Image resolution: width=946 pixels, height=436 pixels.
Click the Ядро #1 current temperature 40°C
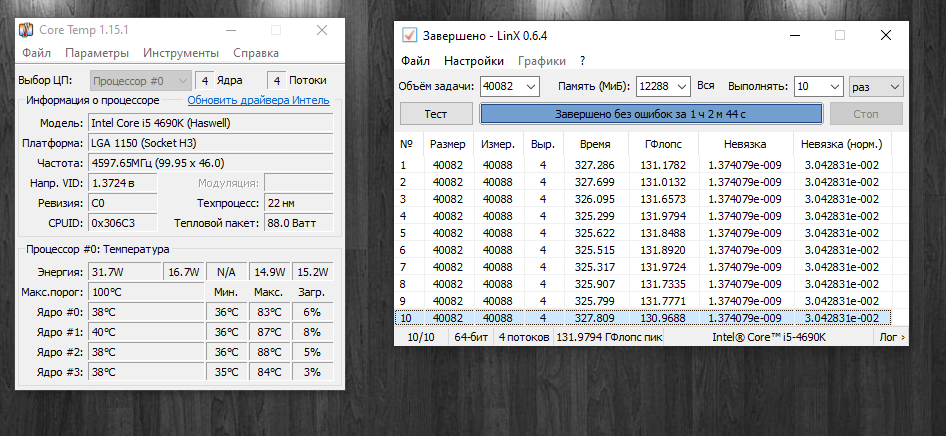[x=146, y=332]
